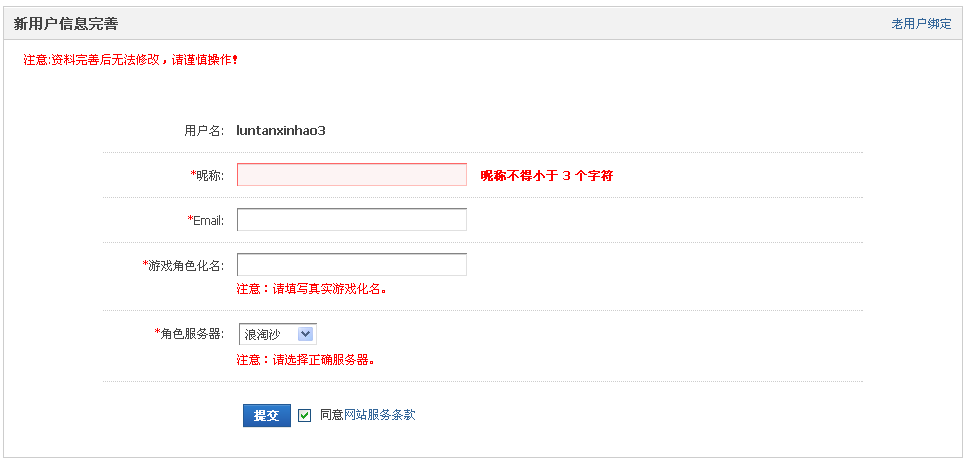Click the 昵称不得小于 3 个字符 error message
The image size is (971, 464).
click(547, 175)
